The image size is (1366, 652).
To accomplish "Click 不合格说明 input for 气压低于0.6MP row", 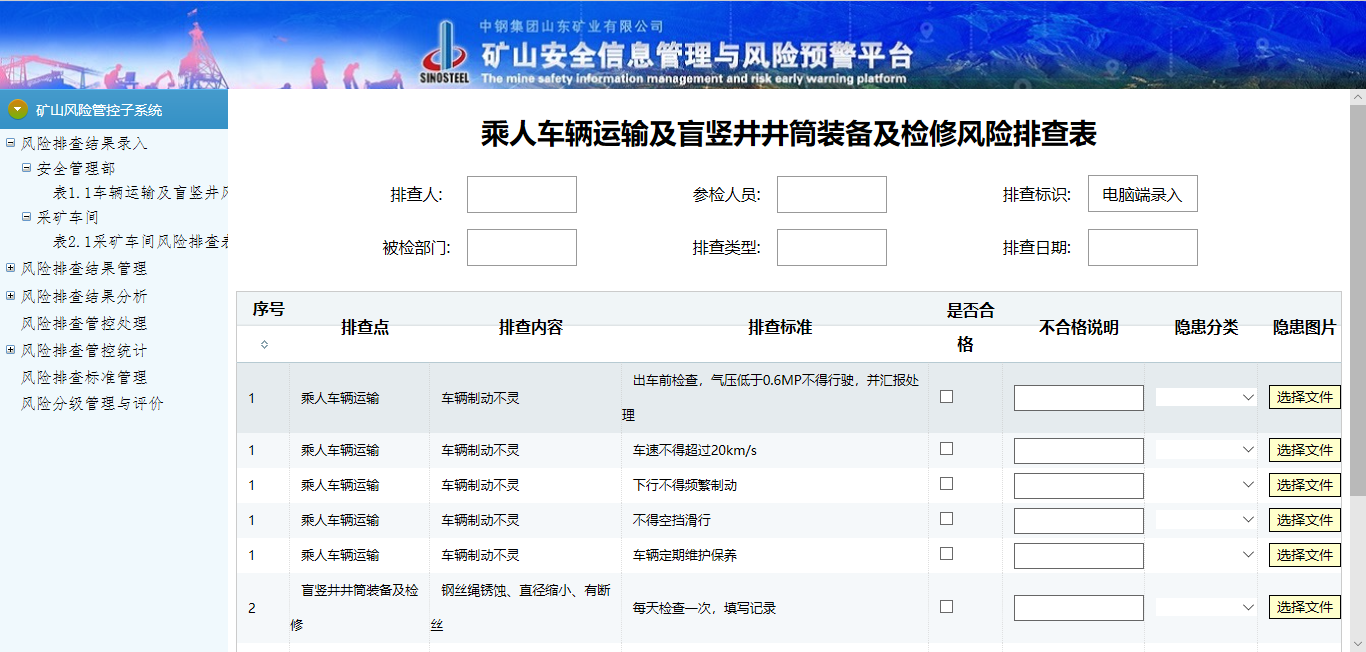I will coord(1079,398).
